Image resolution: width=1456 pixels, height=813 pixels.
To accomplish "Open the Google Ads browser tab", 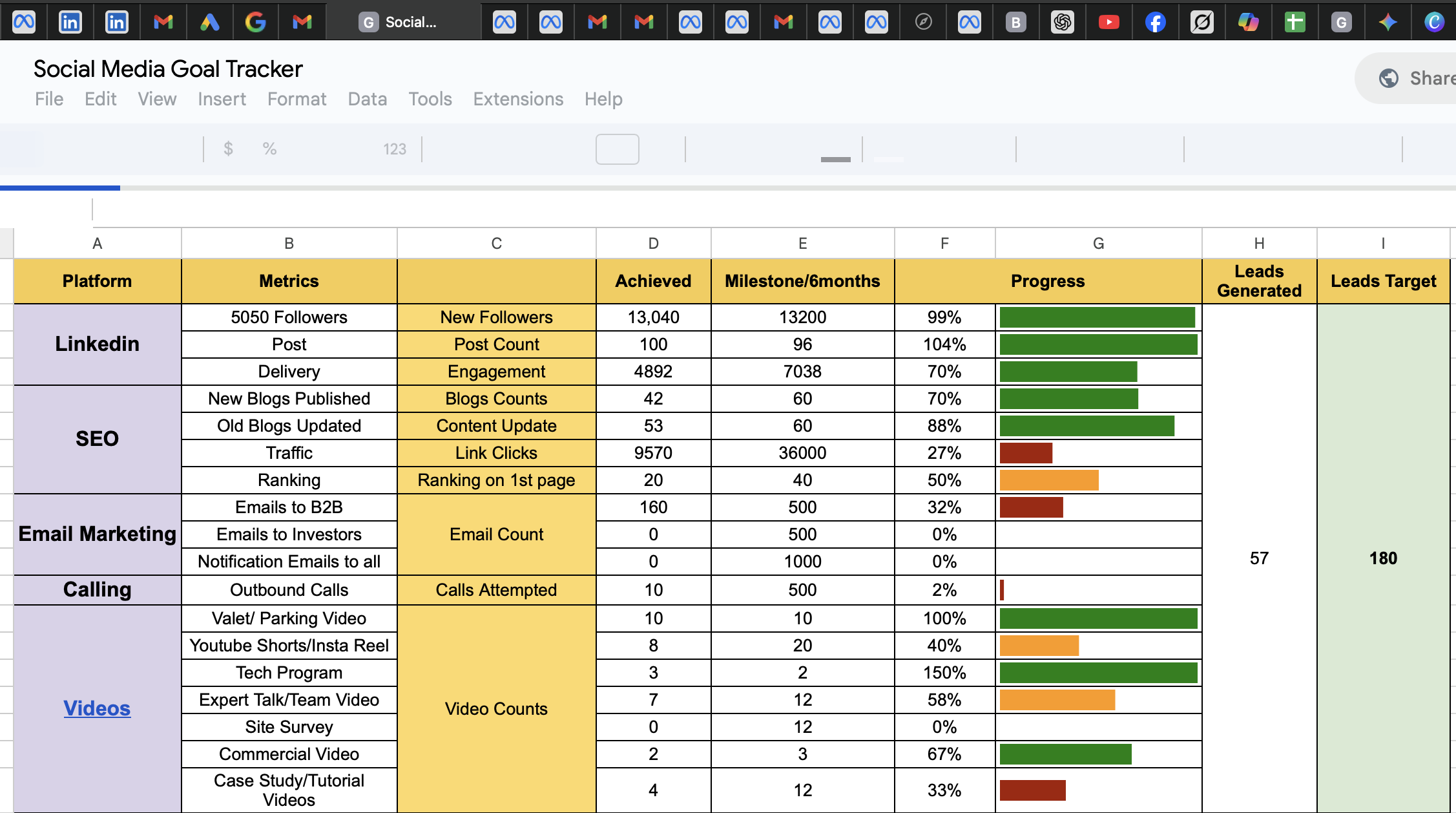I will tap(209, 23).
